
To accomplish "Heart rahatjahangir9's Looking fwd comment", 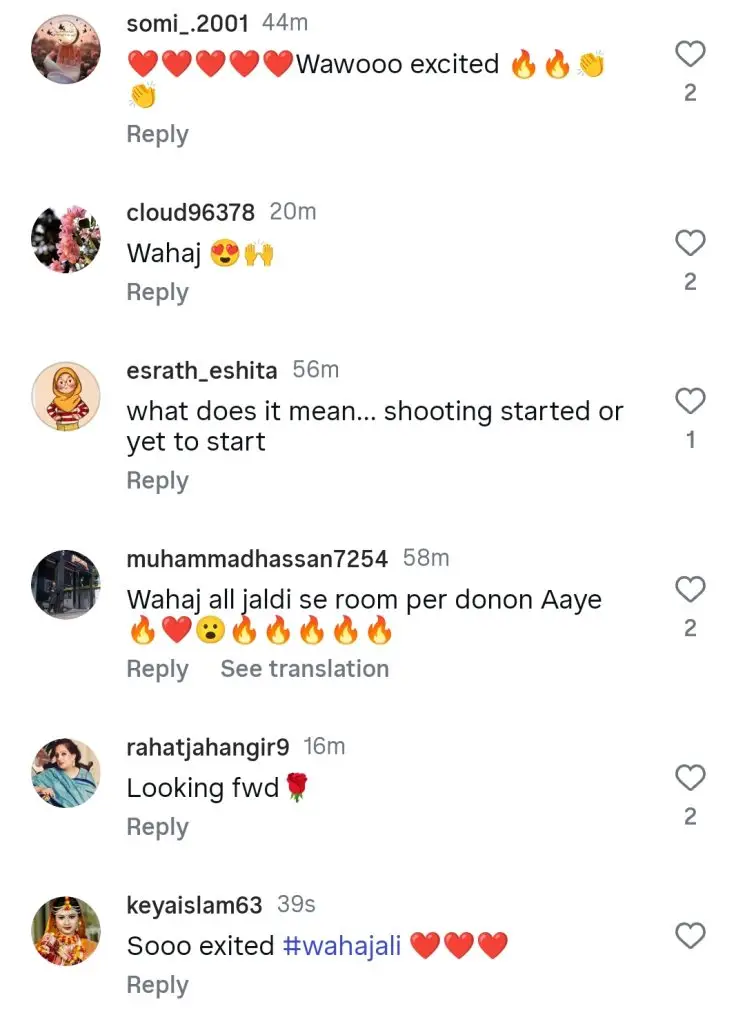I will tap(690, 778).
